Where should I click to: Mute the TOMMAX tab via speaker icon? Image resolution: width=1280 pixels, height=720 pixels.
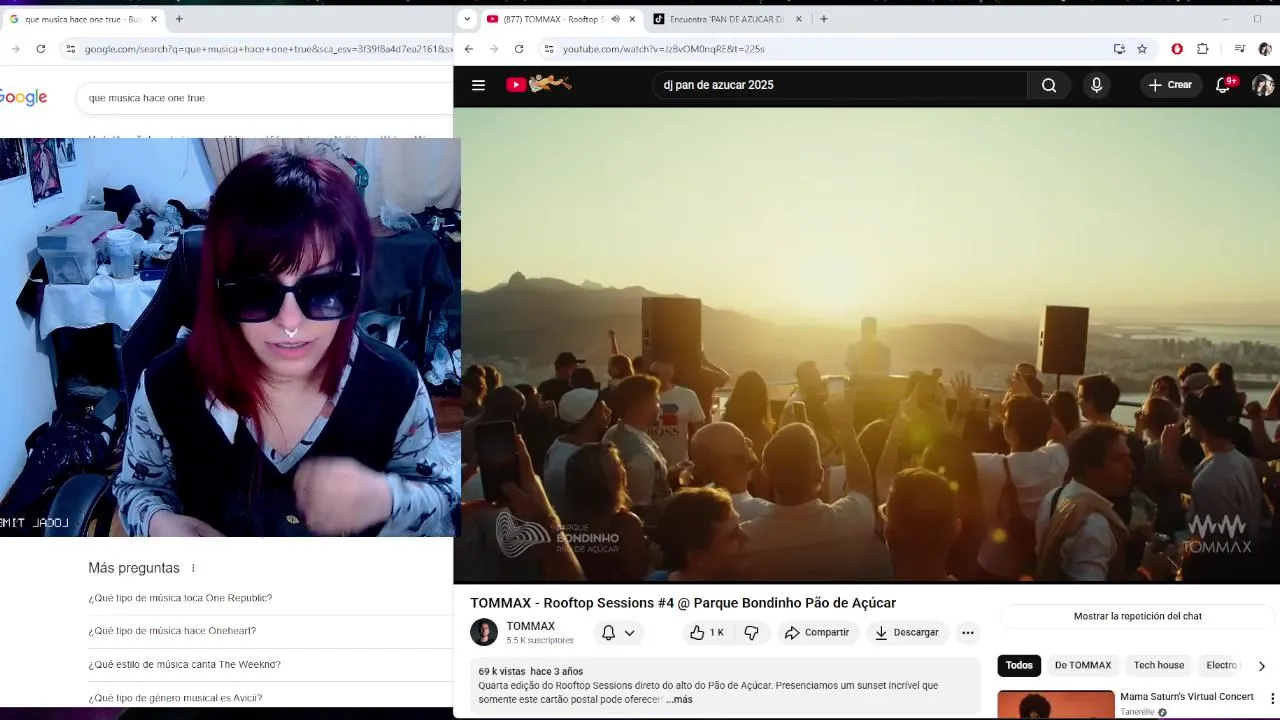(615, 19)
